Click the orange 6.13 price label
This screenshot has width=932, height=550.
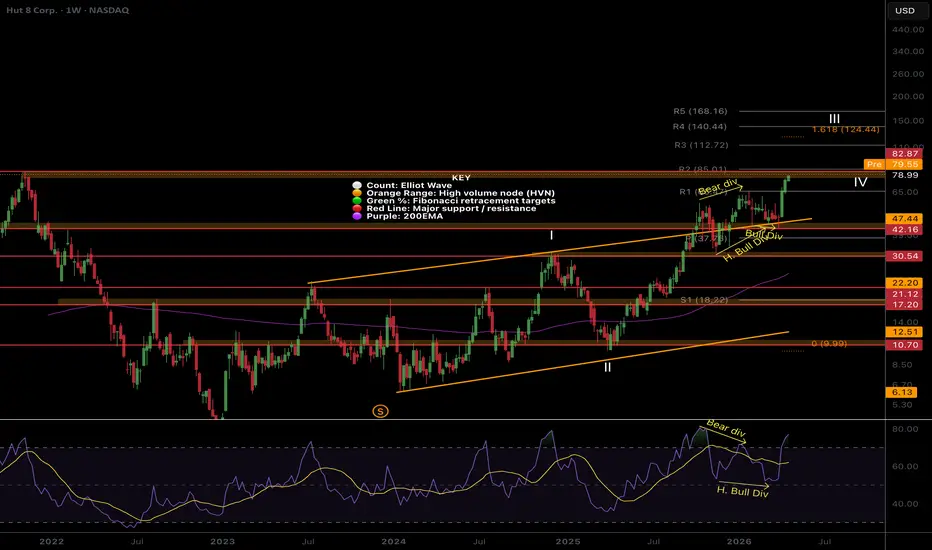pyautogui.click(x=902, y=392)
